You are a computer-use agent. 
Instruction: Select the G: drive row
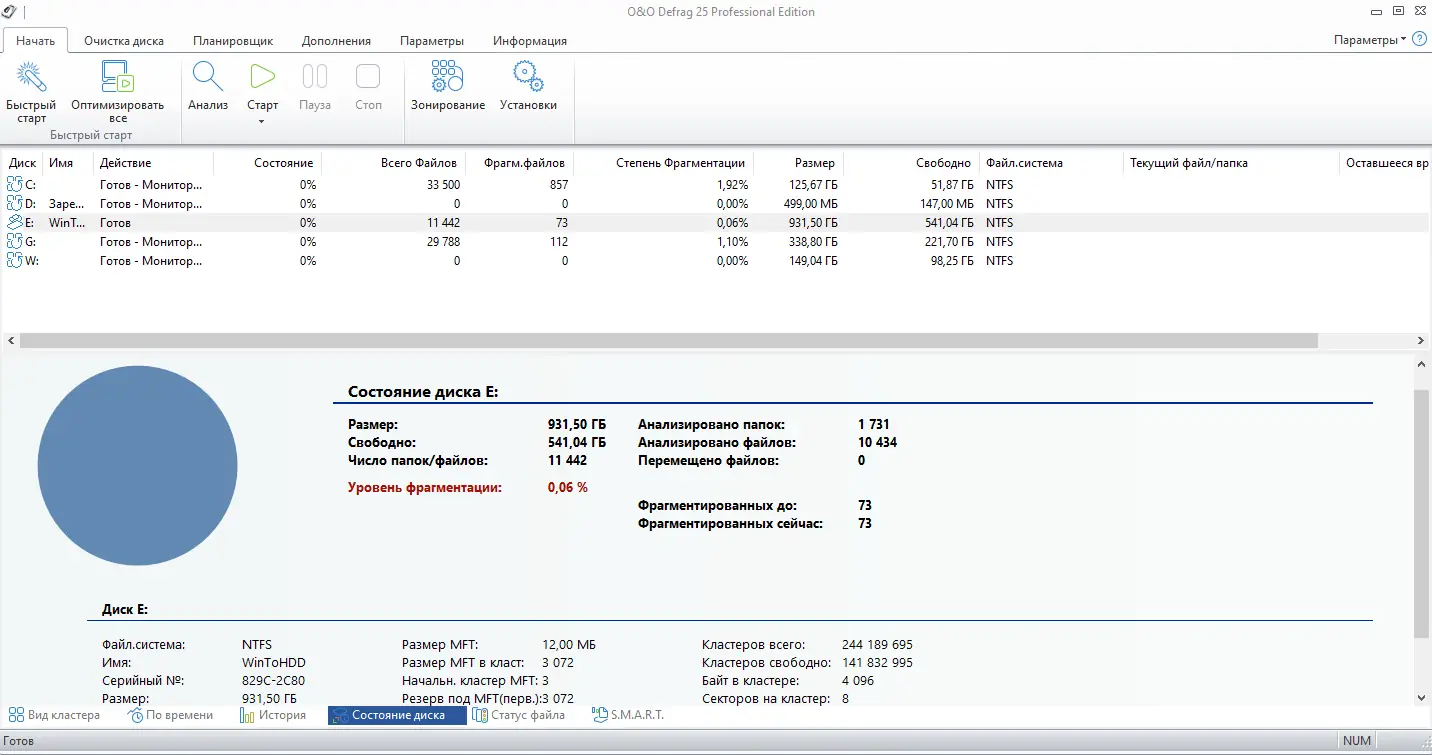[x=716, y=242]
